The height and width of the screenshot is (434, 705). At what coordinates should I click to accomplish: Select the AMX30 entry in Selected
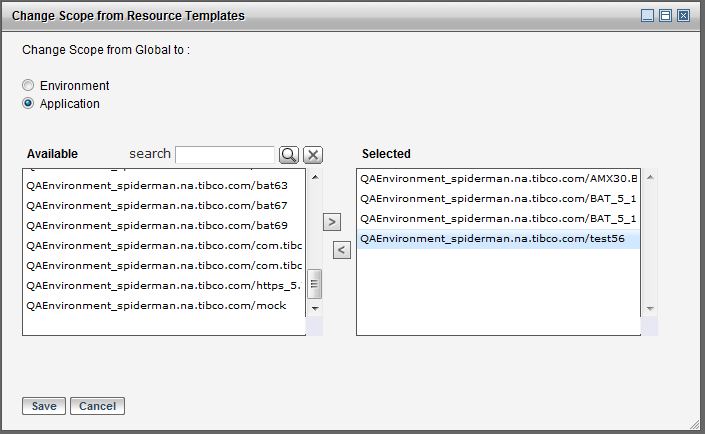[x=498, y=178]
